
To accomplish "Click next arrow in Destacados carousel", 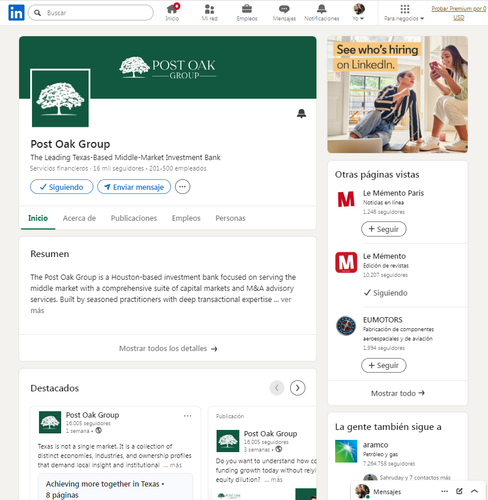I will [297, 388].
